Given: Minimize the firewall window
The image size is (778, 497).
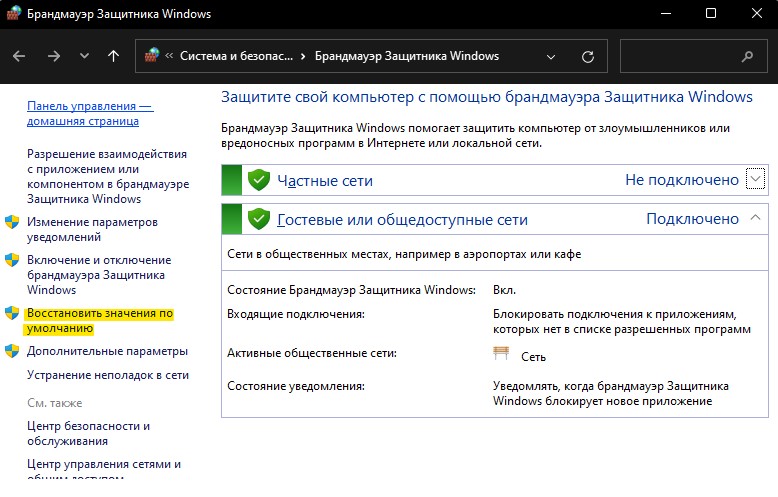Looking at the screenshot, I should tap(666, 13).
